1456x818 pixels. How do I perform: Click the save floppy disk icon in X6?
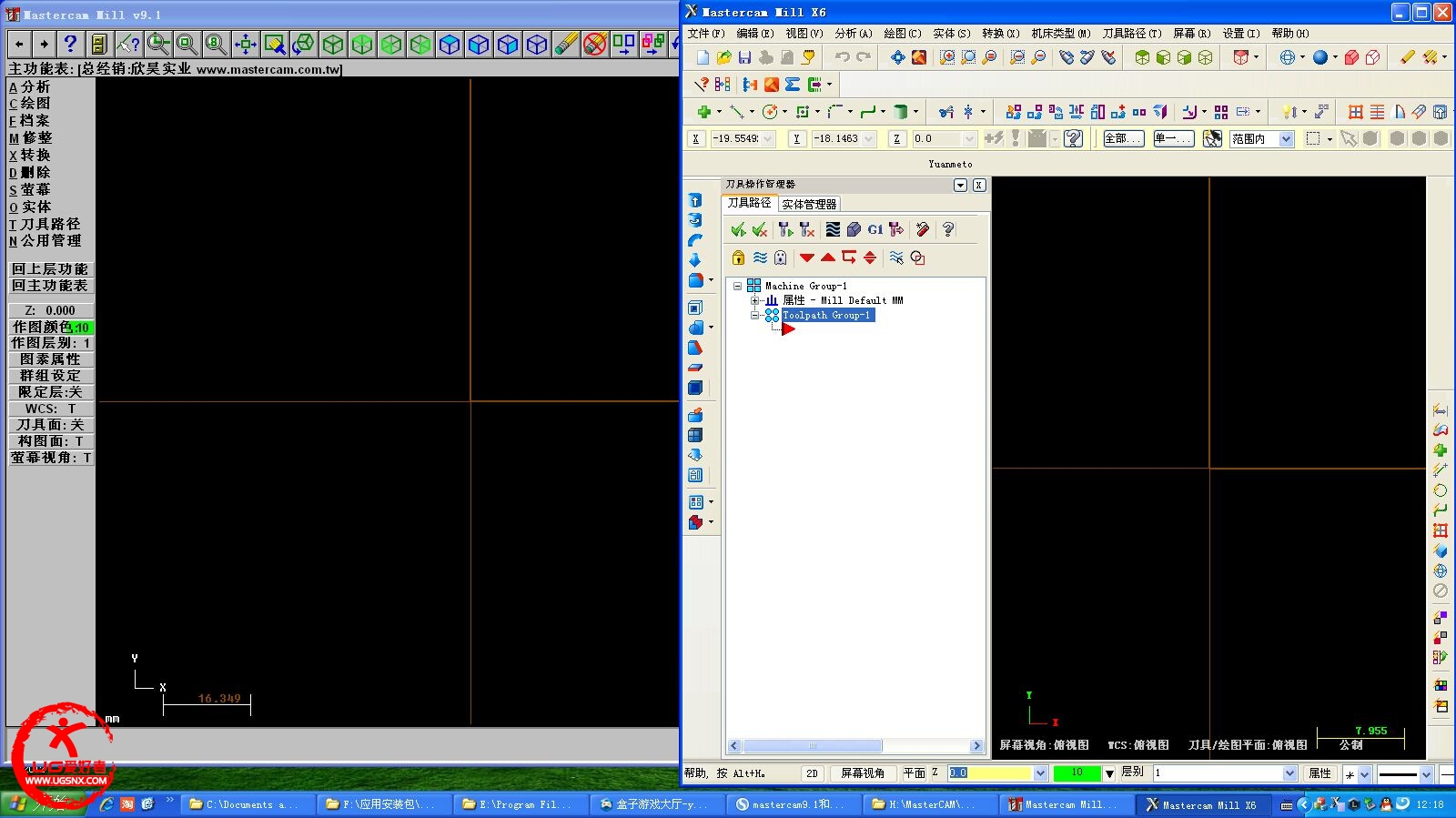[x=744, y=57]
